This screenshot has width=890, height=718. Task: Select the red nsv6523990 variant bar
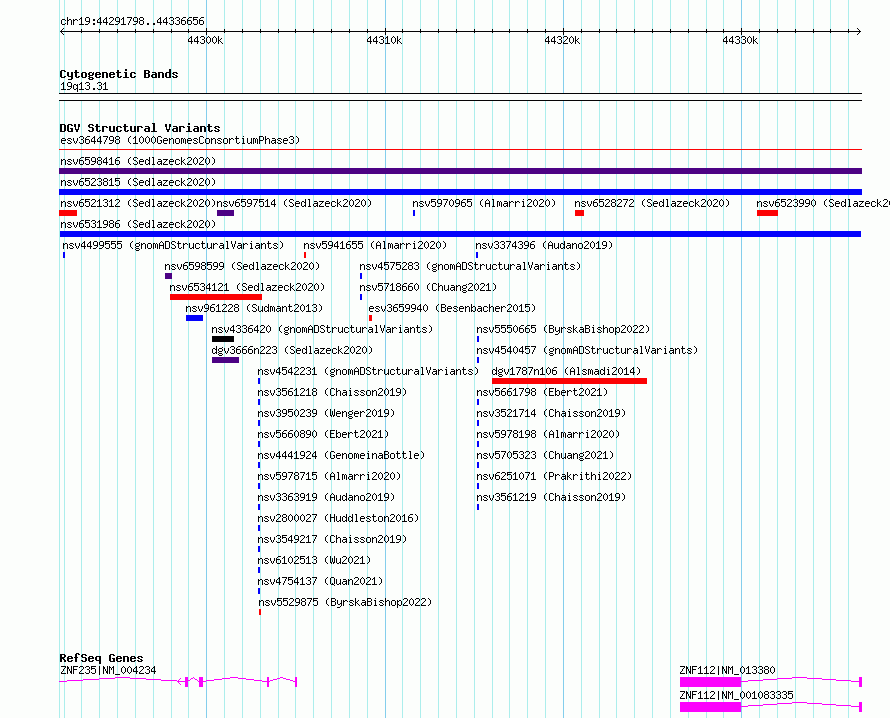point(767,213)
